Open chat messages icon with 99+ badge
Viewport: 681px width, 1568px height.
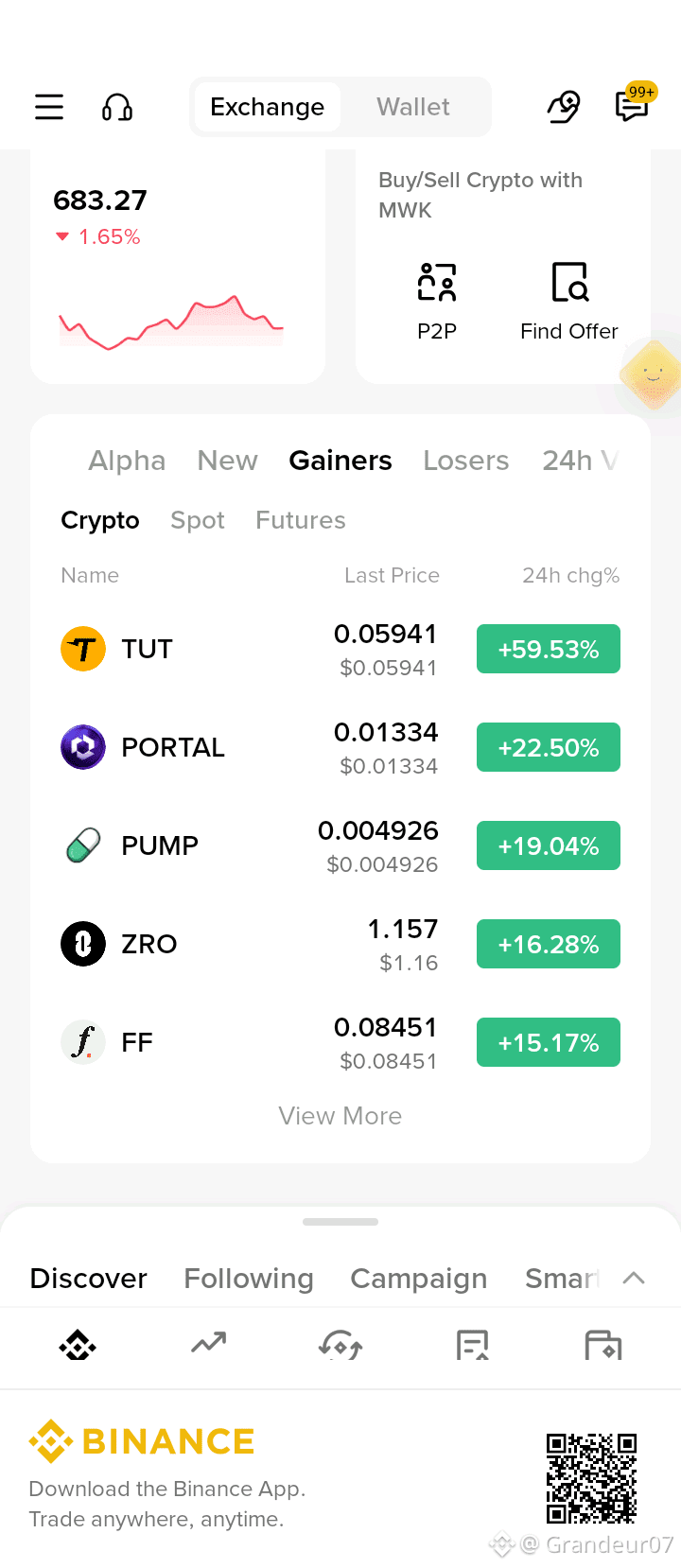click(x=633, y=104)
